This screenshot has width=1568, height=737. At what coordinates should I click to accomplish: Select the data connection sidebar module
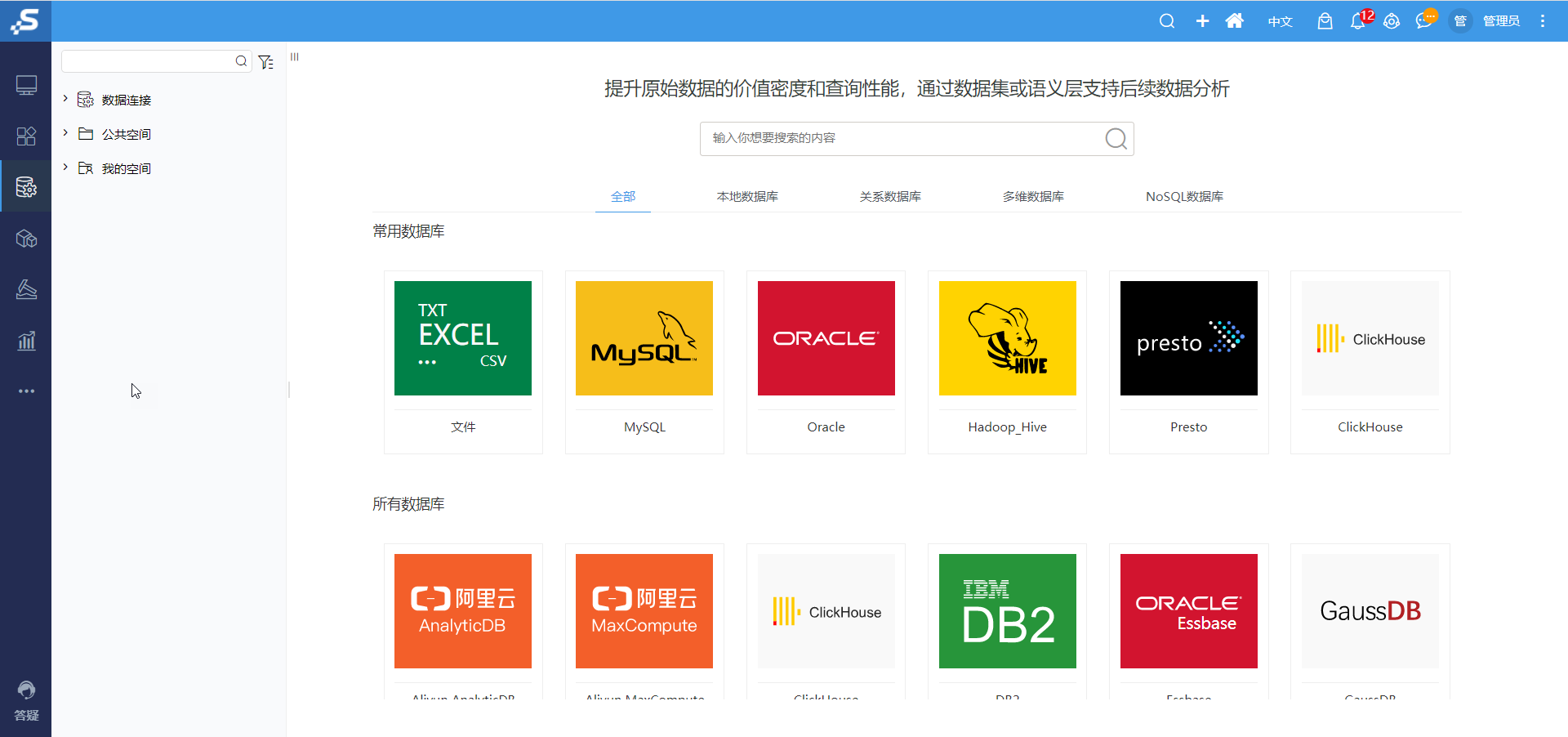coord(26,187)
